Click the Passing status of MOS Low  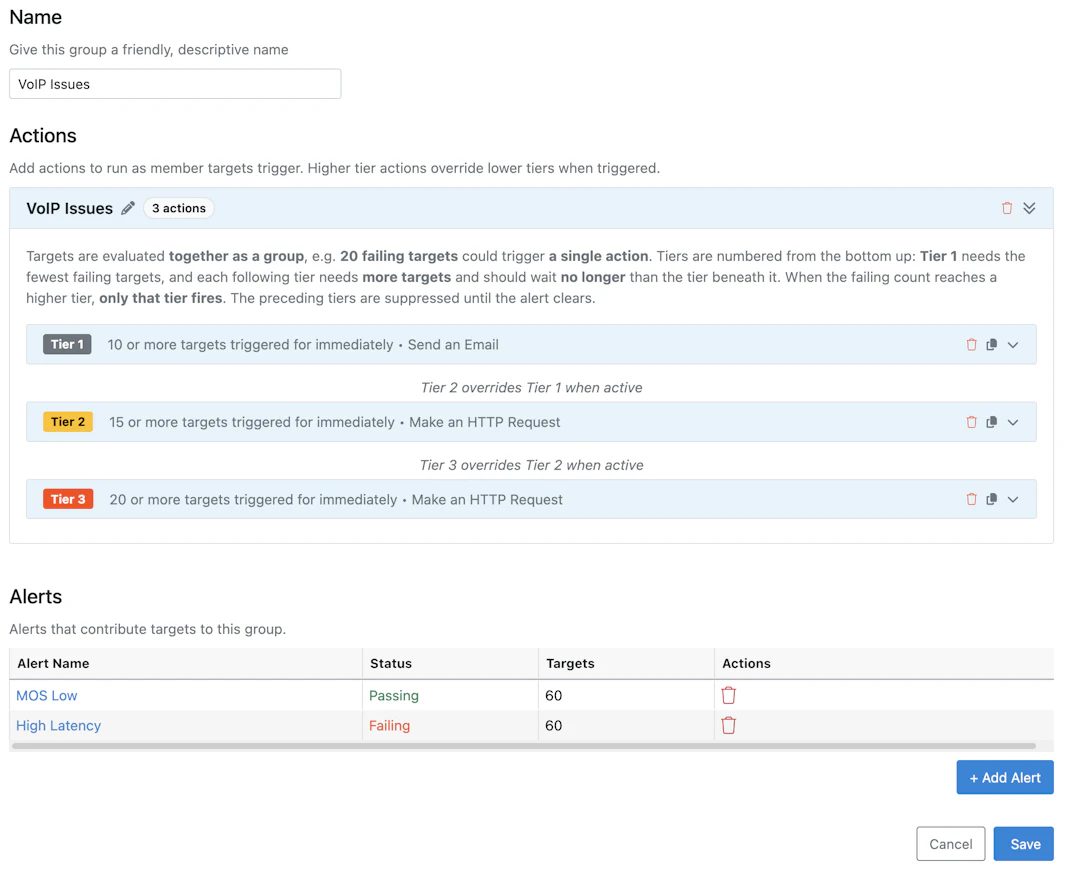pos(394,695)
